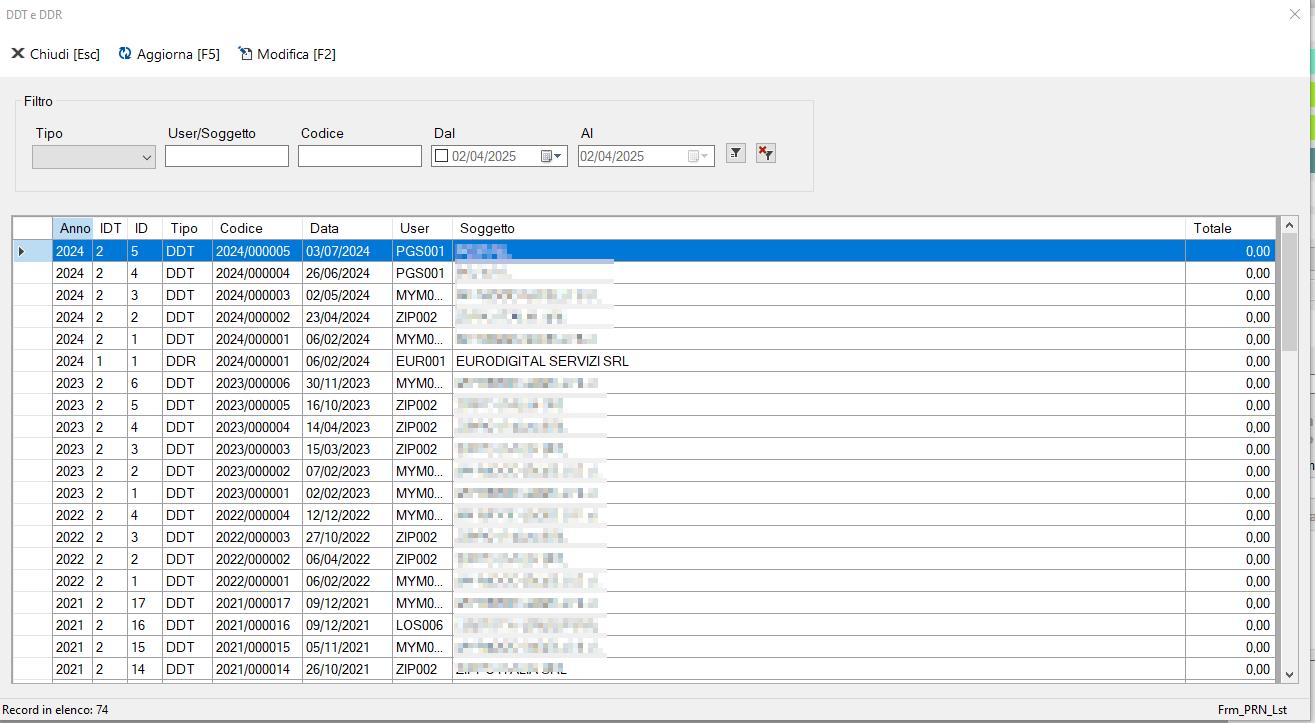Select user cell LOS006
This screenshot has height=723, width=1315.
[422, 625]
